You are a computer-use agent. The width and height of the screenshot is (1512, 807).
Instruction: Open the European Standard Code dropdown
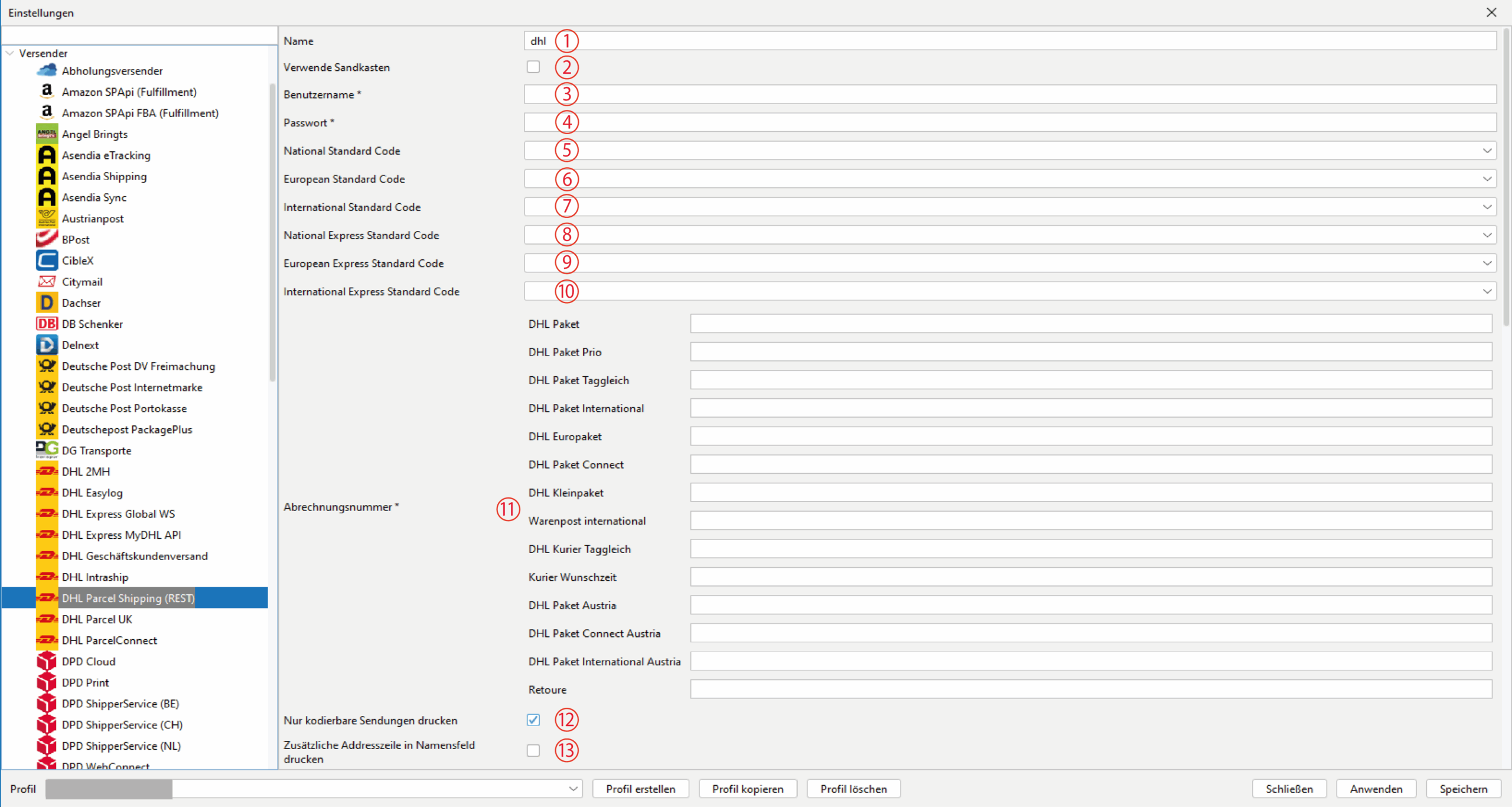pyautogui.click(x=1487, y=178)
